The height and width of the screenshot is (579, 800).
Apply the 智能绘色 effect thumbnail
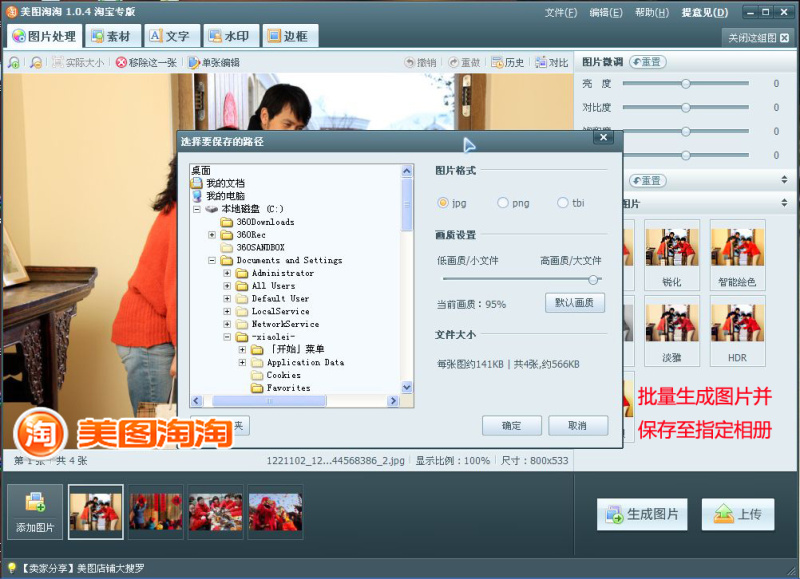(737, 255)
